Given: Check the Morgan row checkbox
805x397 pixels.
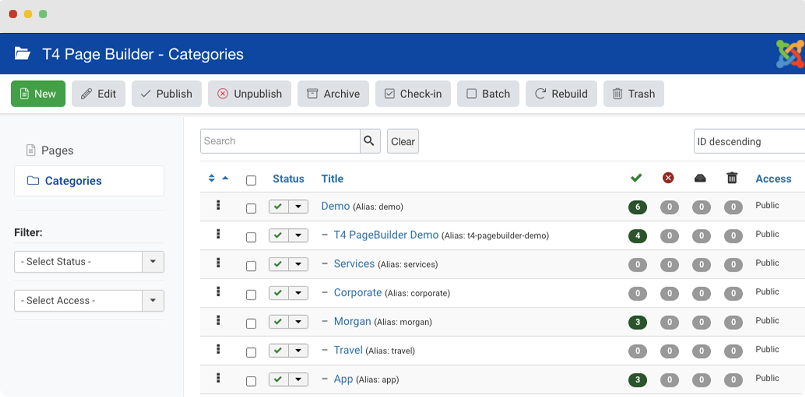Looking at the screenshot, I should 251,324.
